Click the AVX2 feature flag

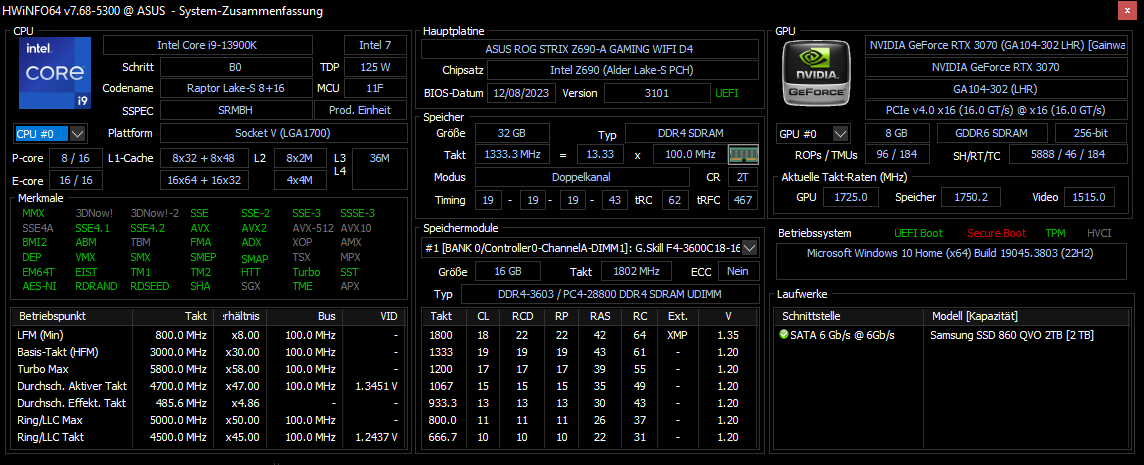(x=253, y=227)
